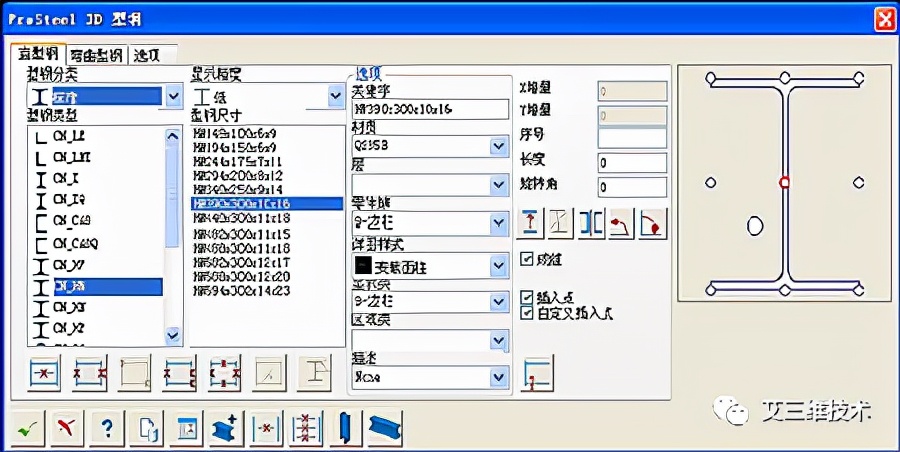900x452 pixels.
Task: Click the profile type list scroll-down arrow
Action: (172, 334)
